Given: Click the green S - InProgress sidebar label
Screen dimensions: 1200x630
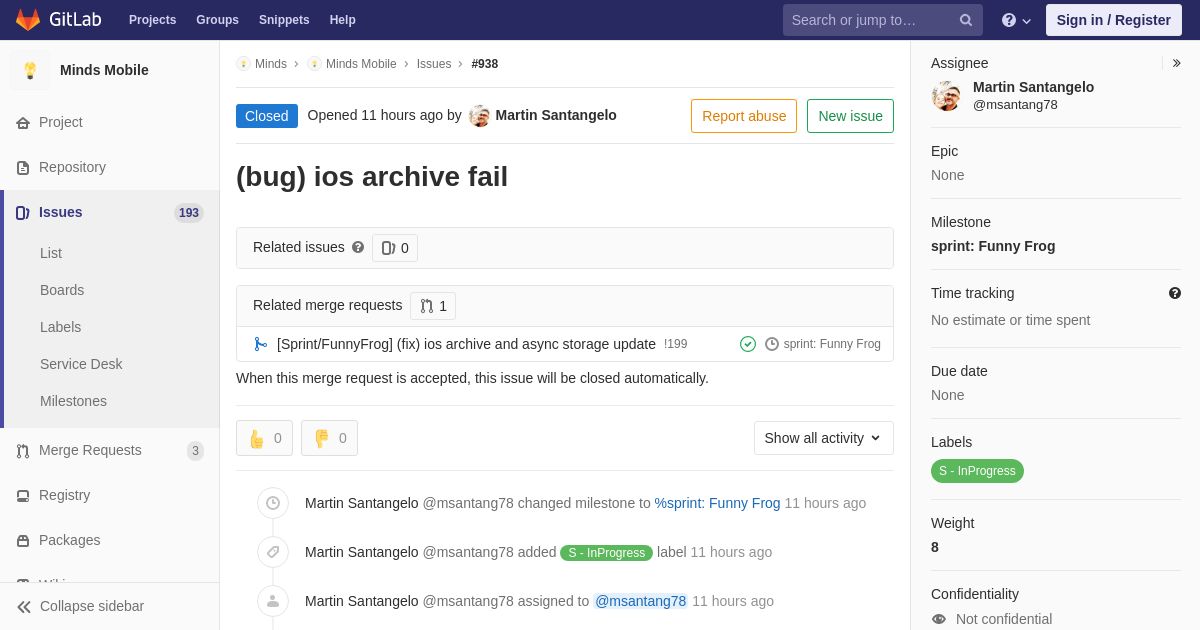Looking at the screenshot, I should point(977,471).
